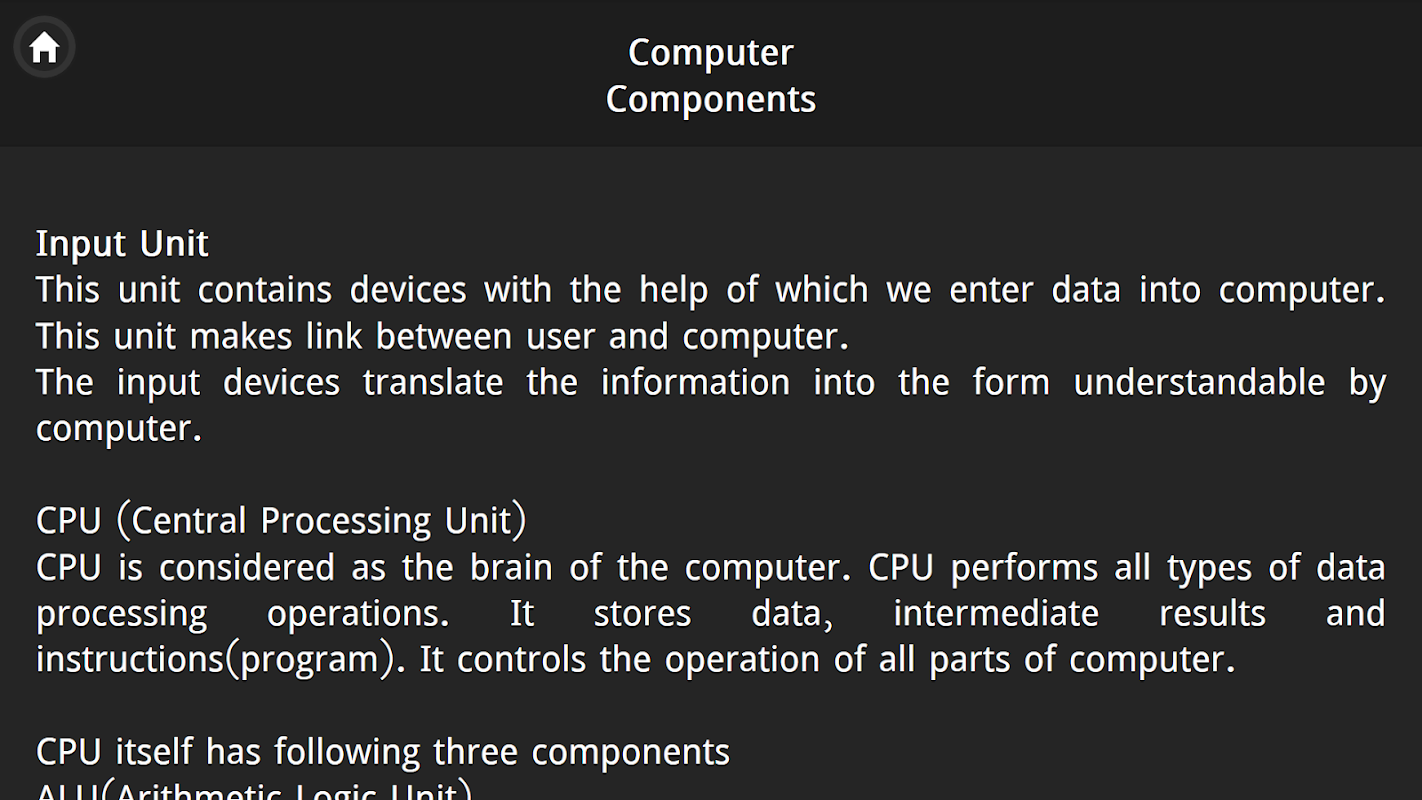
Task: Tap the sentence "It controls the operation of all parts"
Action: [x=827, y=660]
